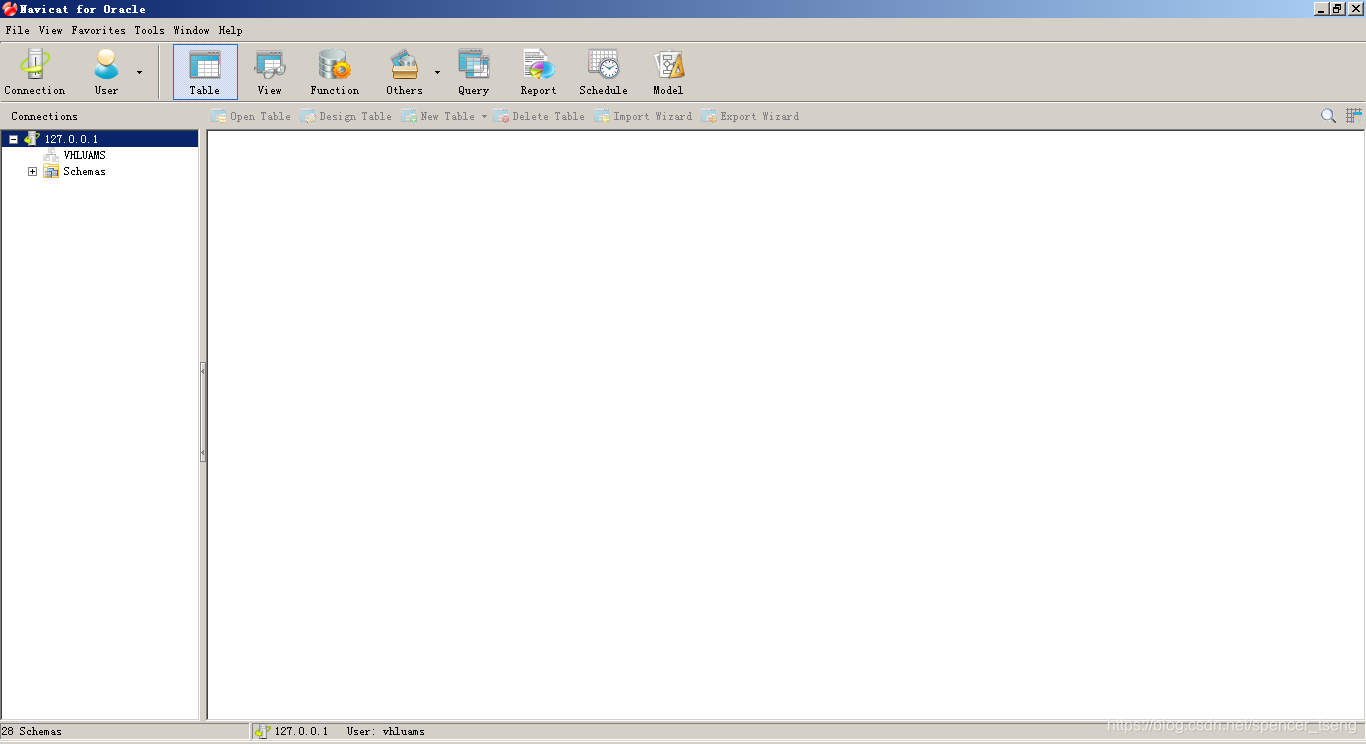The width and height of the screenshot is (1366, 744).
Task: Open the New Table dropdown arrow
Action: (484, 117)
